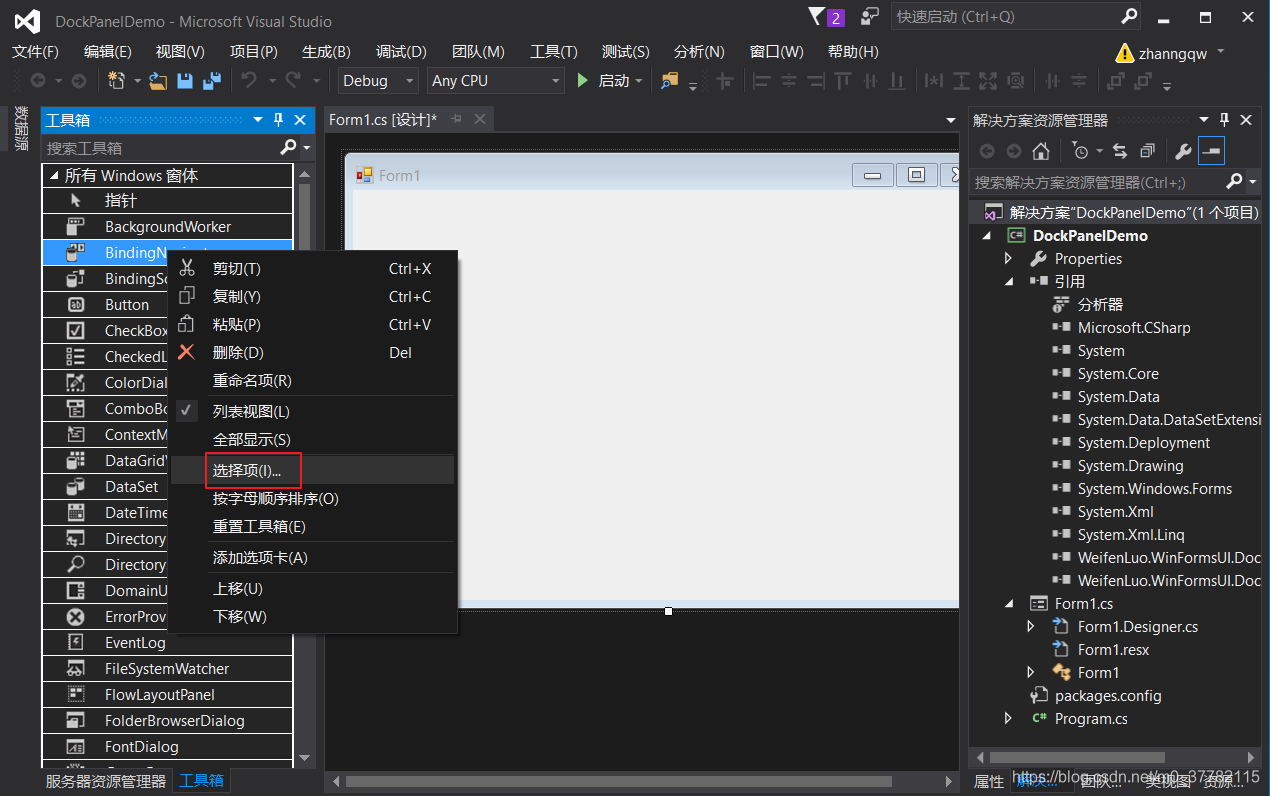1270x796 pixels.
Task: Click the Cut scissors icon in context menu
Action: tap(186, 268)
